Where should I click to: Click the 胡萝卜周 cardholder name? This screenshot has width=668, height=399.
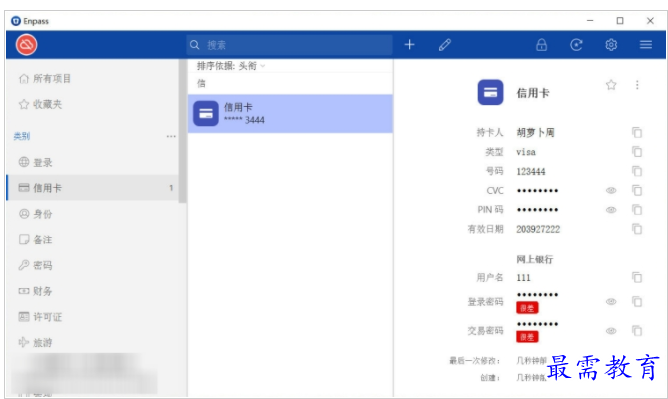pos(535,132)
